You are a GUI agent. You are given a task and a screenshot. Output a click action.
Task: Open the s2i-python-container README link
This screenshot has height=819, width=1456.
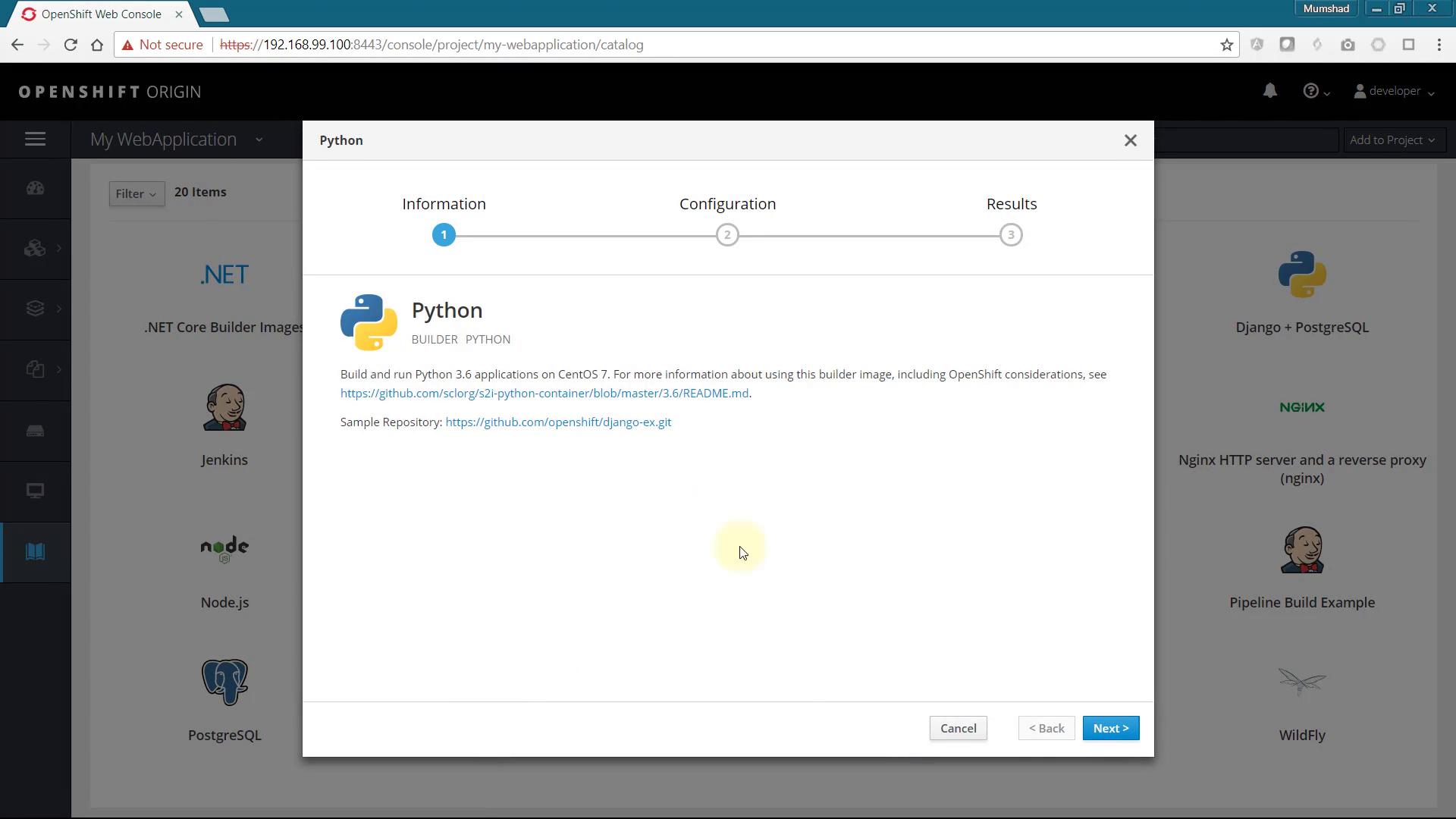click(544, 393)
